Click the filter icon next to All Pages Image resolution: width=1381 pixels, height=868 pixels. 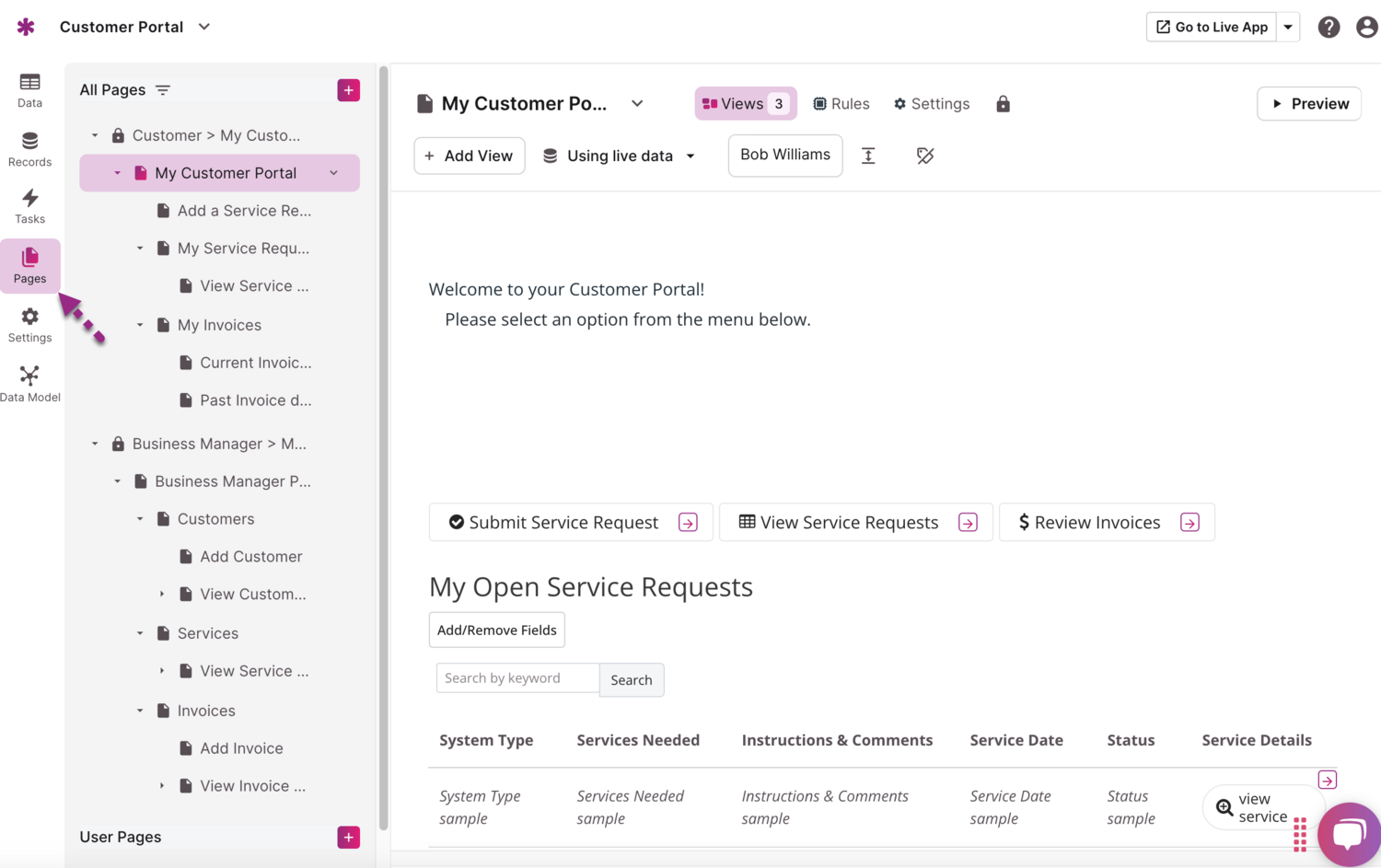(x=163, y=90)
